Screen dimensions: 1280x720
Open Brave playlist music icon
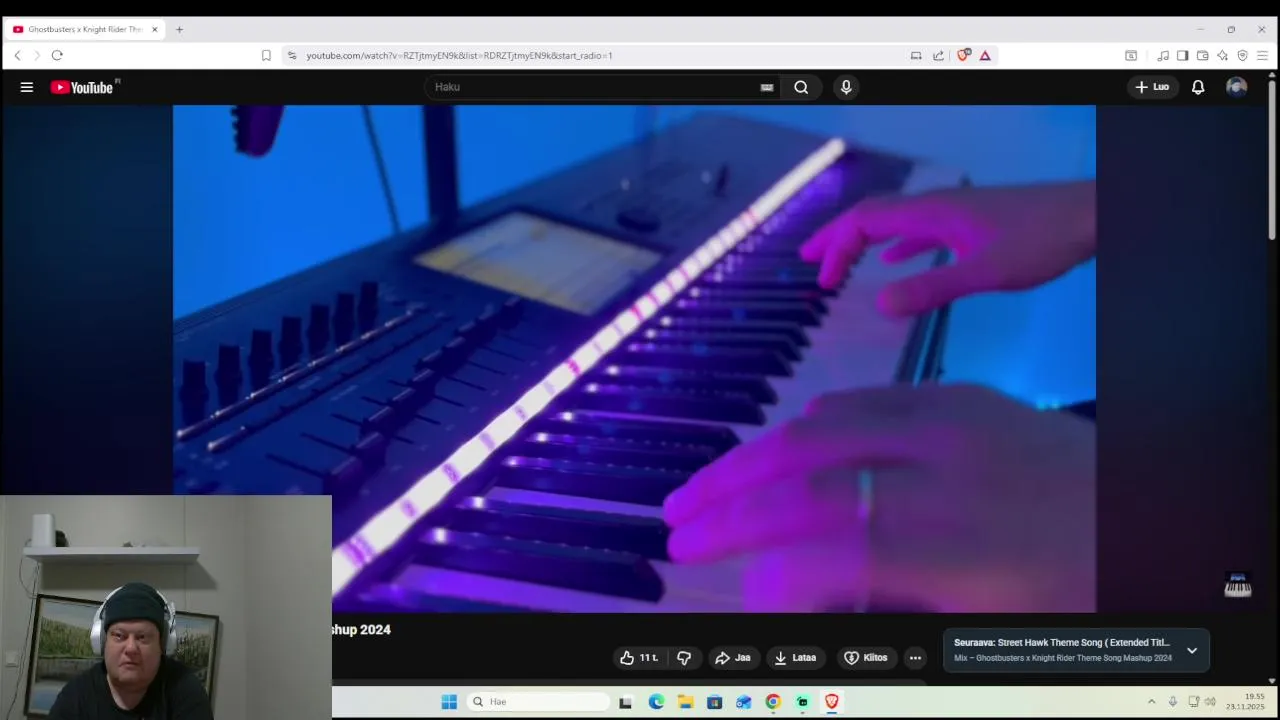point(1163,55)
